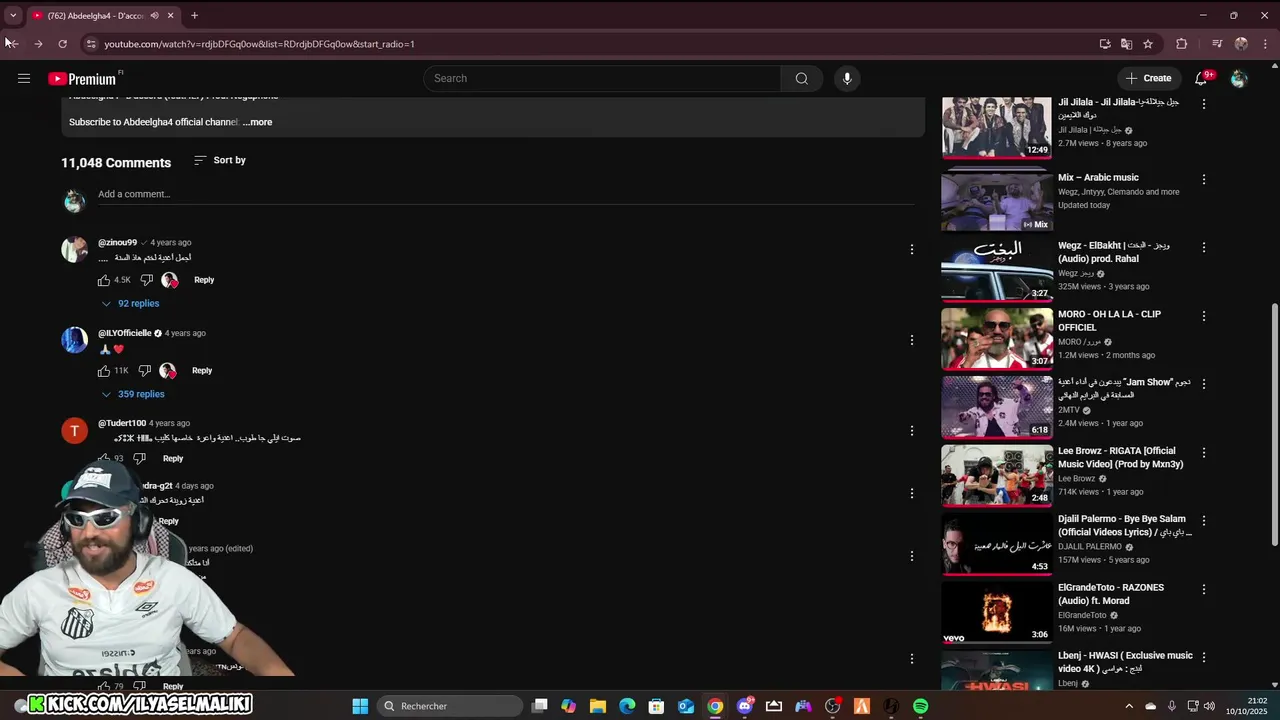
Task: Open the @Tudert100 channel link
Action: coord(122,424)
